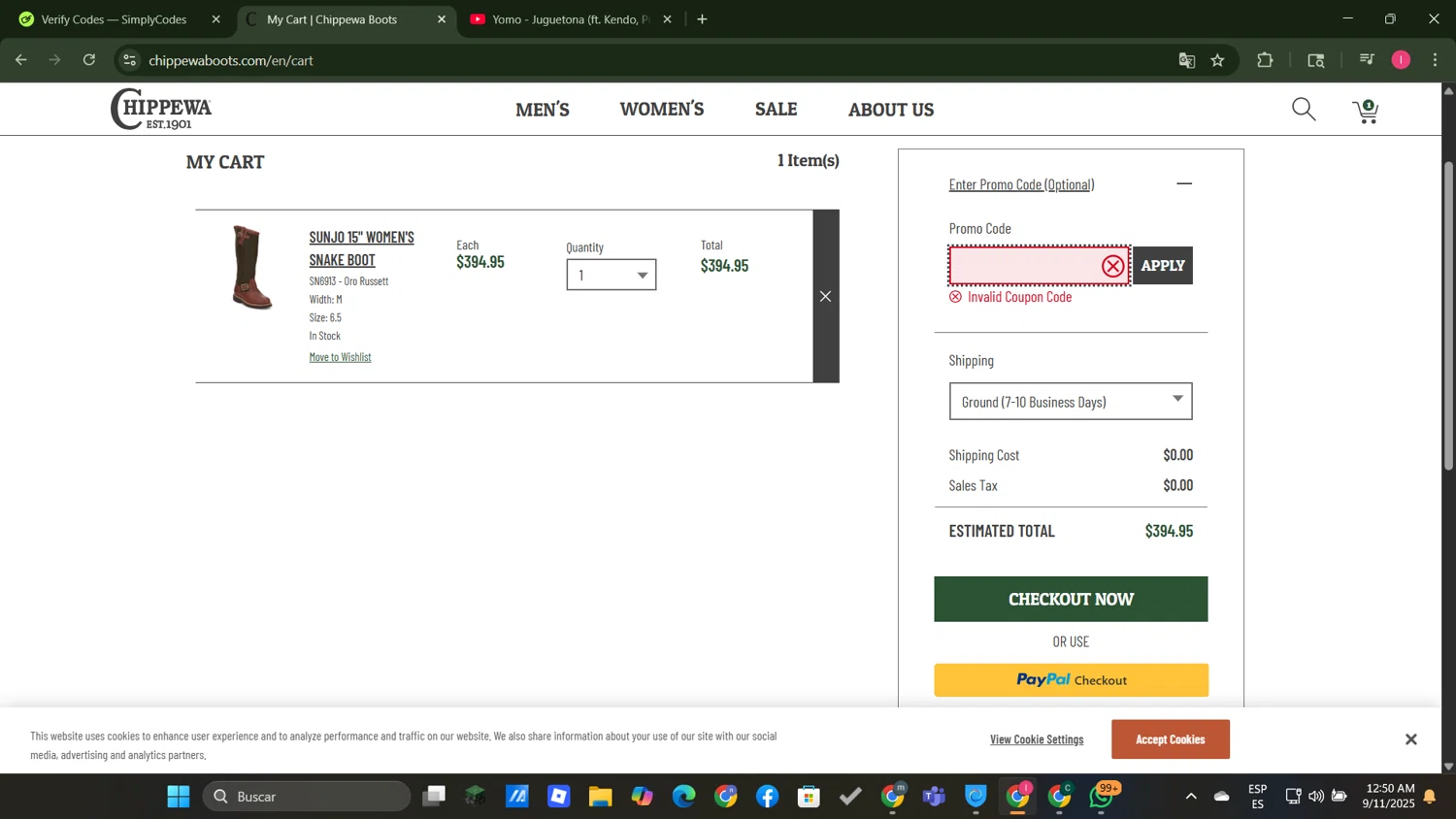Open the ESP language indicator in tray
1456x819 pixels.
(x=1257, y=797)
